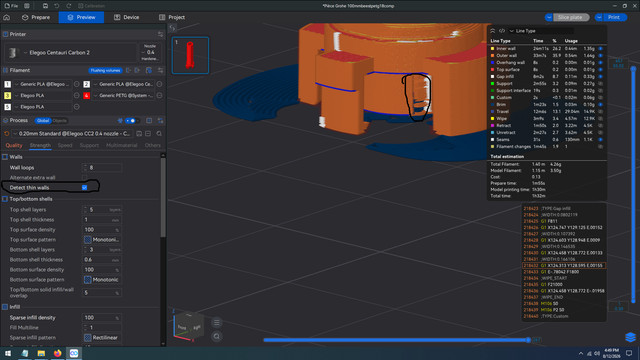The width and height of the screenshot is (640, 360).
Task: Open the Support settings tab
Action: click(89, 145)
